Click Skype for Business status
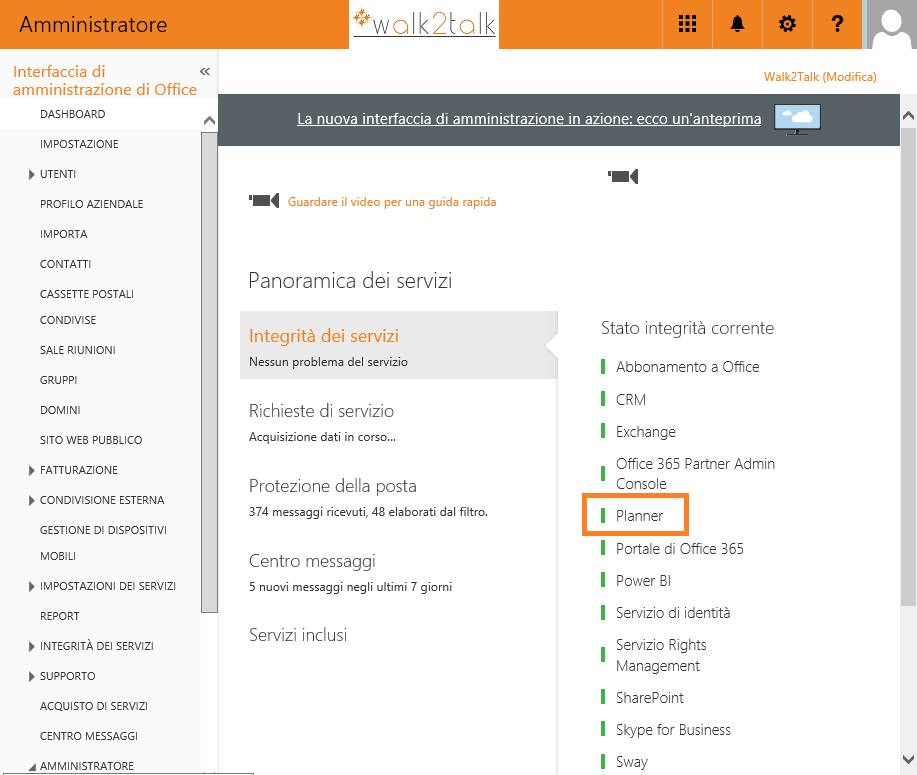Image resolution: width=917 pixels, height=775 pixels. click(x=673, y=730)
